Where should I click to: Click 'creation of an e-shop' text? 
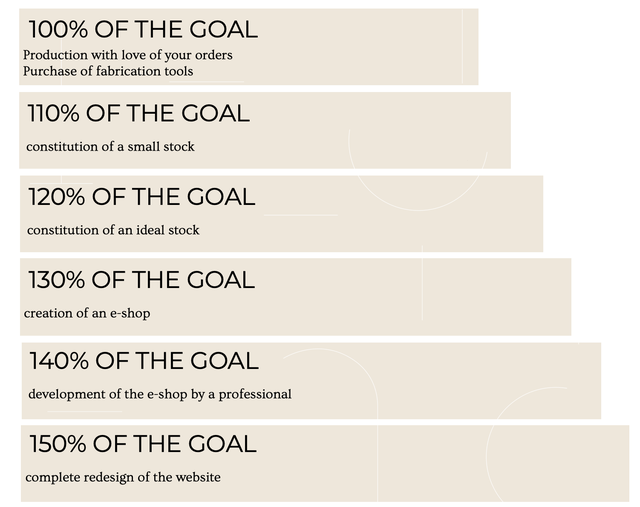[87, 314]
